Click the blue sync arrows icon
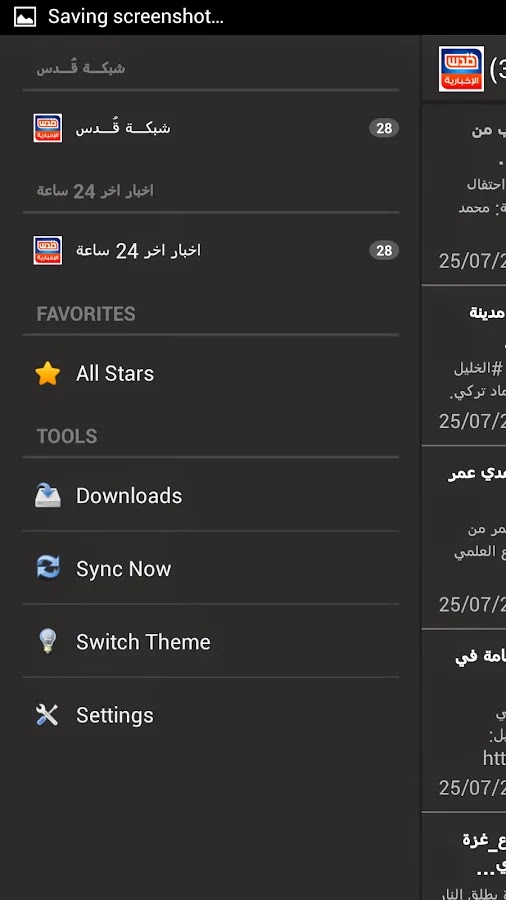506x900 pixels. pyautogui.click(x=48, y=568)
